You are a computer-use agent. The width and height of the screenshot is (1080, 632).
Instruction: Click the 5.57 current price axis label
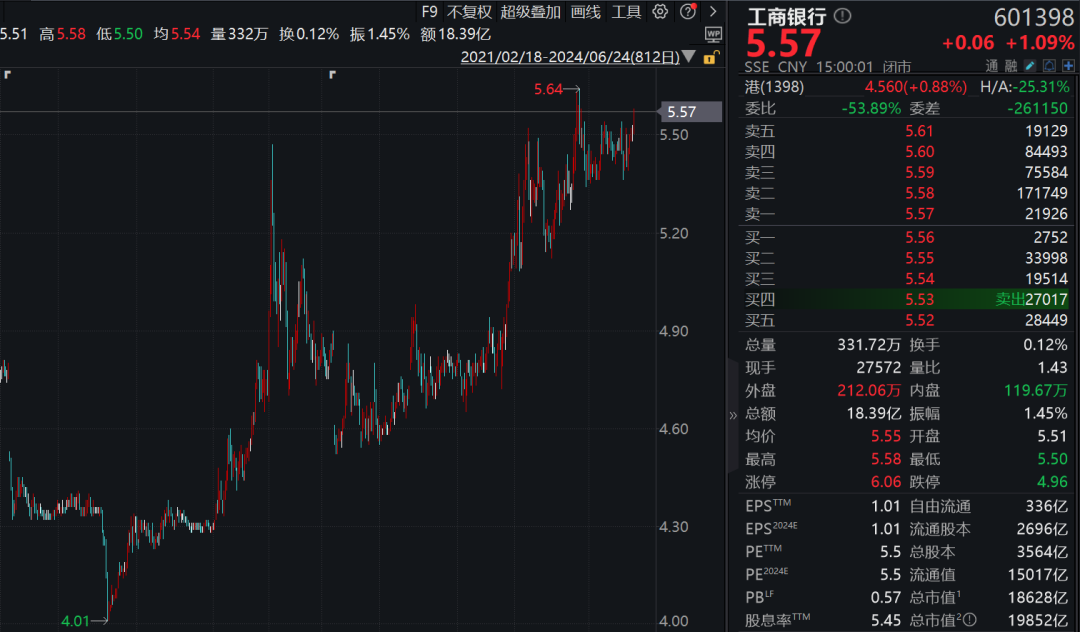[690, 112]
